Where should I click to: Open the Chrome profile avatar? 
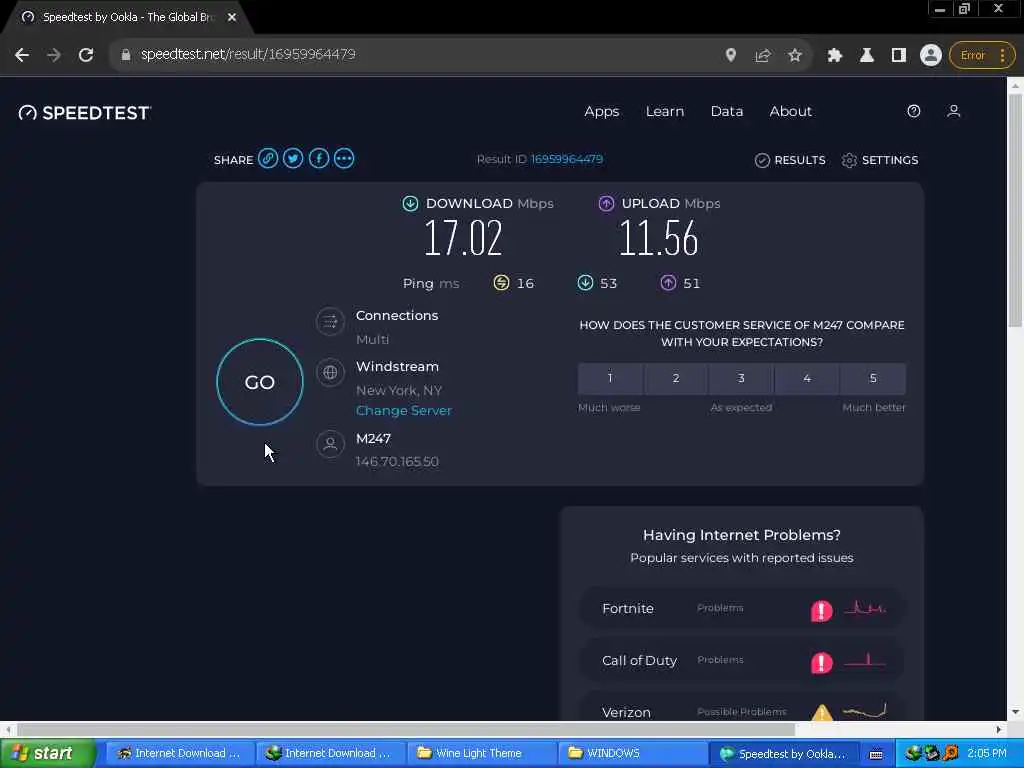(x=931, y=55)
